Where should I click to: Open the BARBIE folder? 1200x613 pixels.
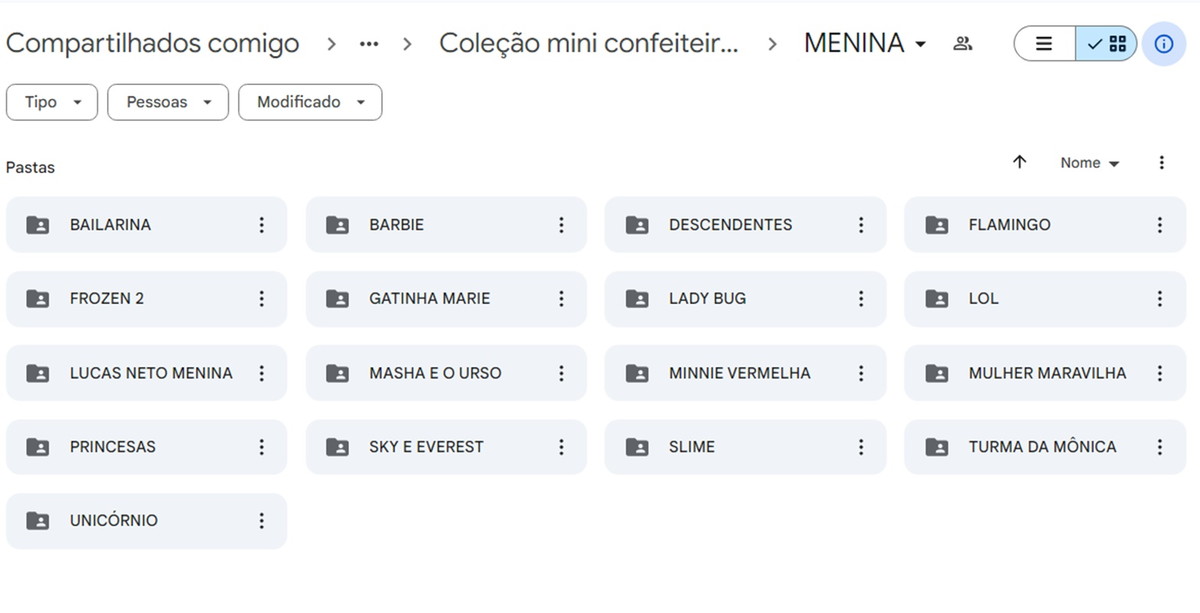point(446,225)
